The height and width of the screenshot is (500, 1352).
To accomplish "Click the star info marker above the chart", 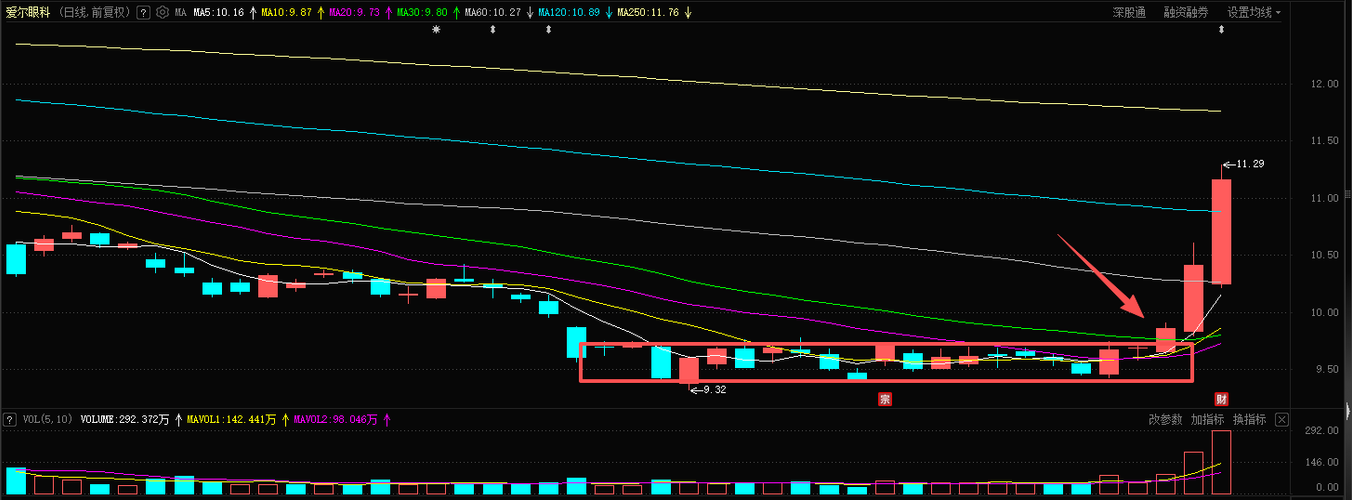I will click(x=435, y=30).
